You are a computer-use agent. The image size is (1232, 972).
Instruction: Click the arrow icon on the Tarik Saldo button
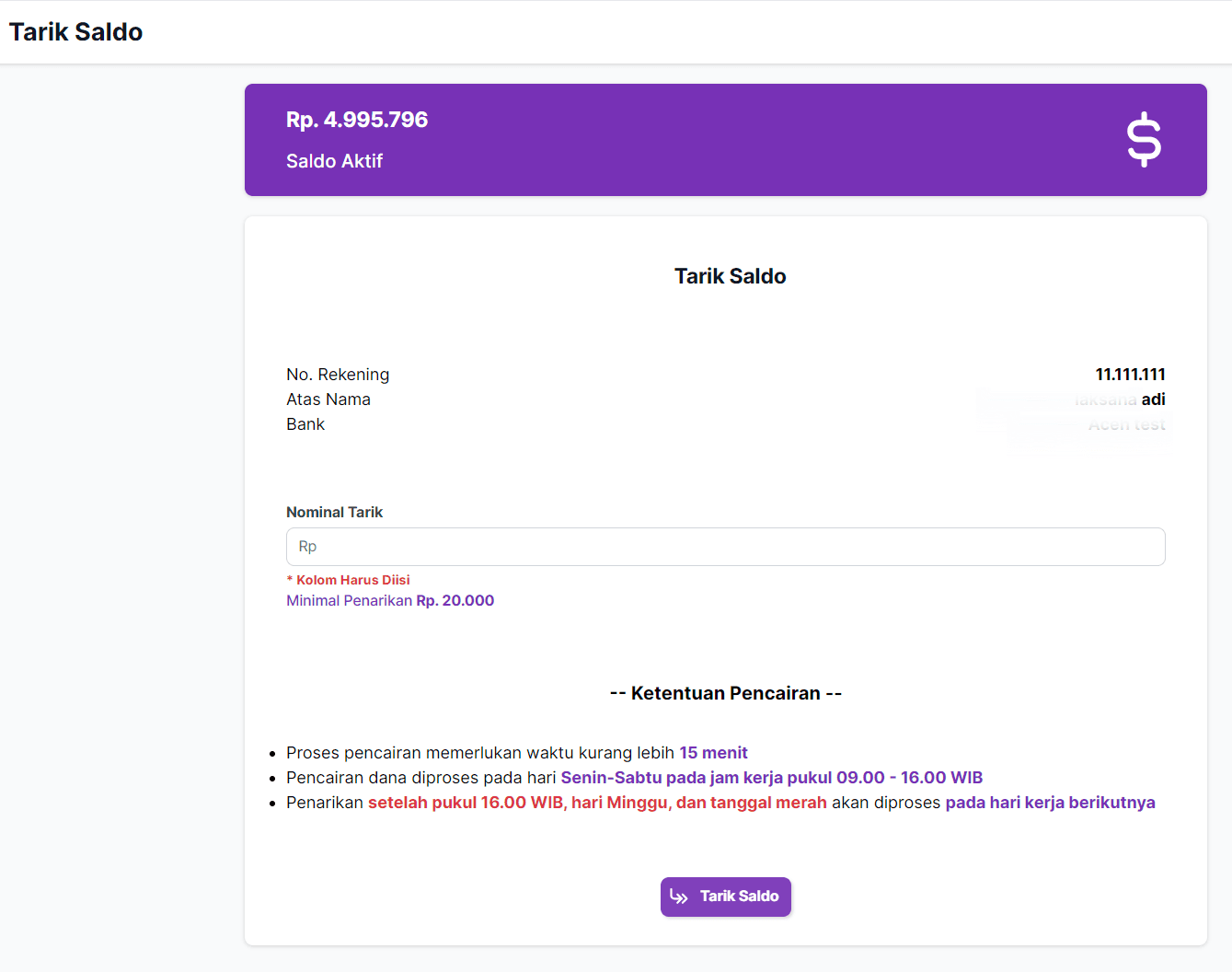pyautogui.click(x=679, y=897)
